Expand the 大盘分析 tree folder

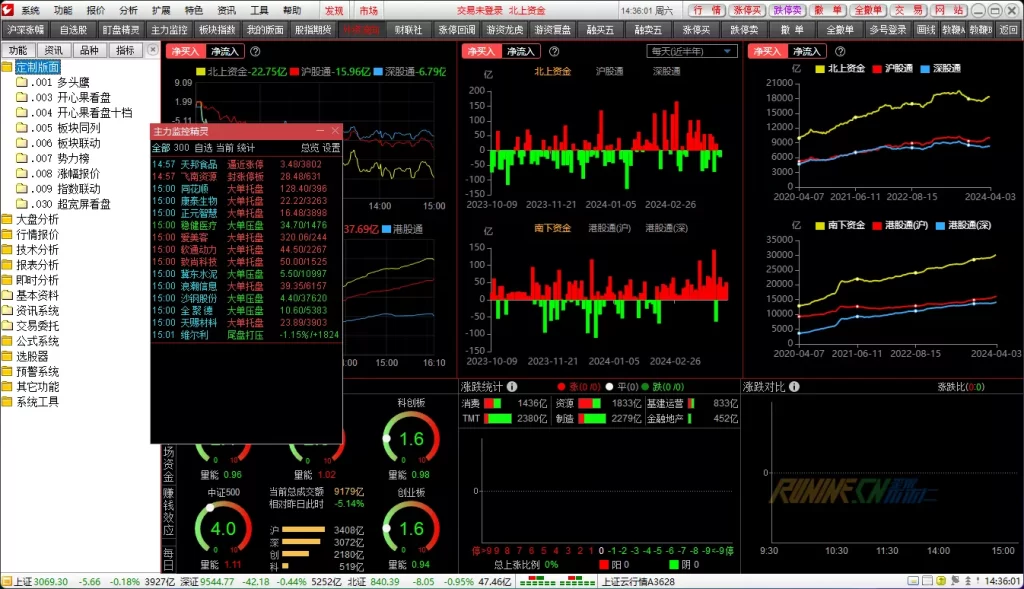click(x=37, y=219)
